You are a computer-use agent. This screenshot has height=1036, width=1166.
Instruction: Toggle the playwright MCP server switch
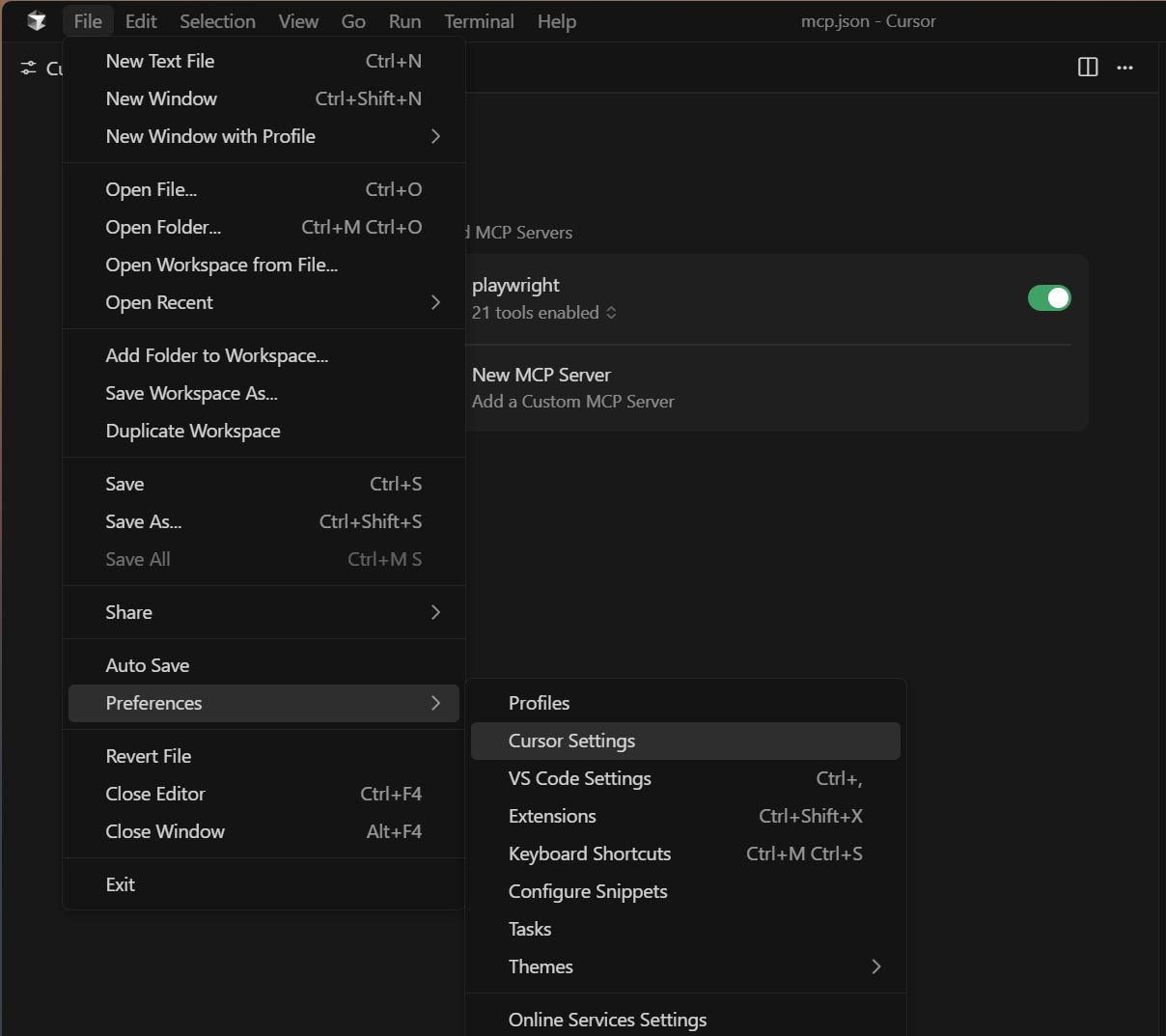tap(1049, 297)
